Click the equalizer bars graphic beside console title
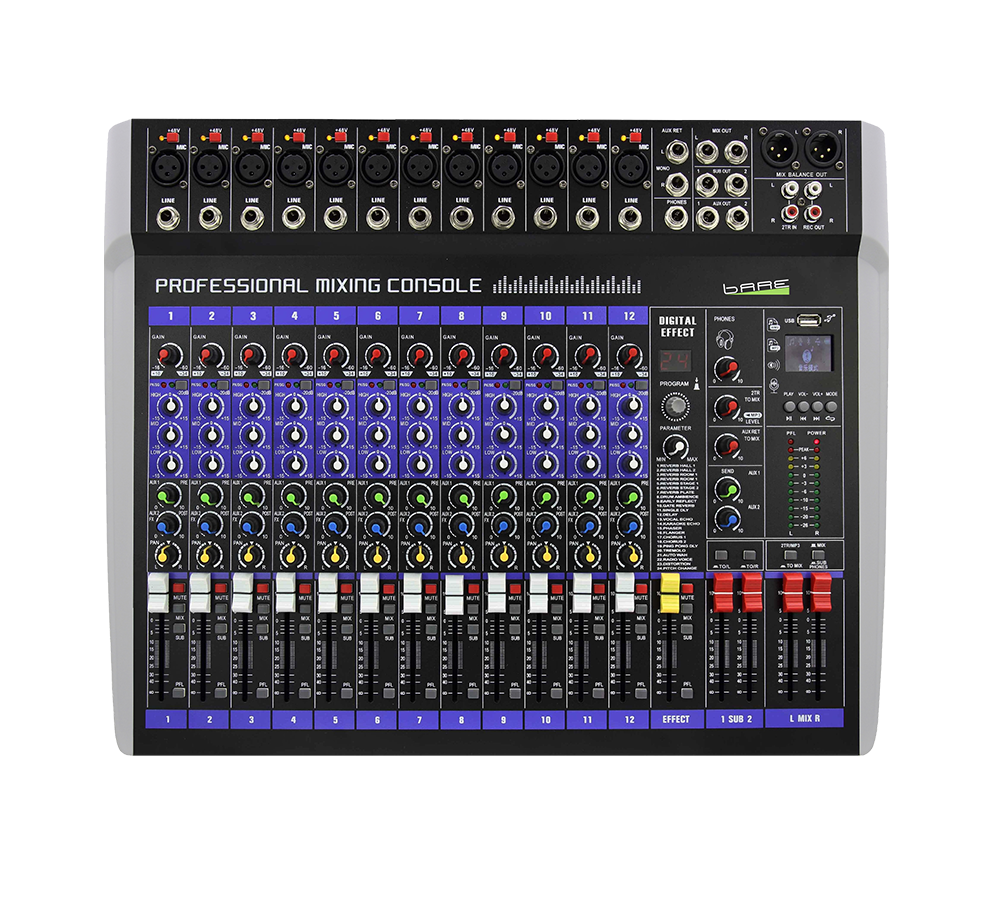Screen dimensions: 987x898 (x=567, y=284)
